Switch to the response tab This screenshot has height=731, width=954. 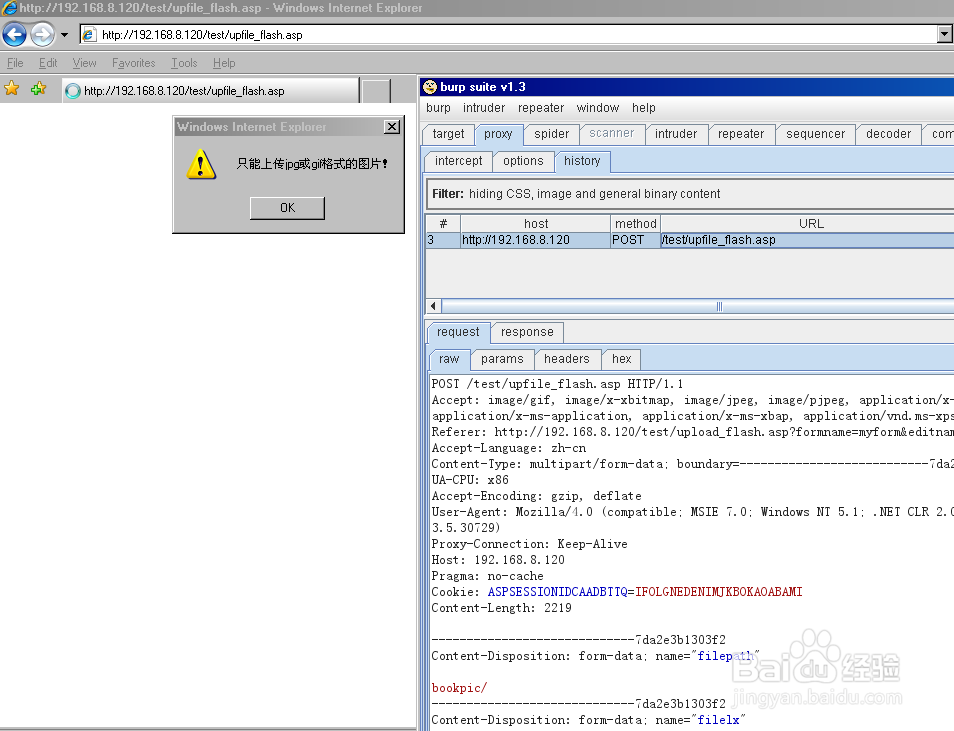[527, 332]
